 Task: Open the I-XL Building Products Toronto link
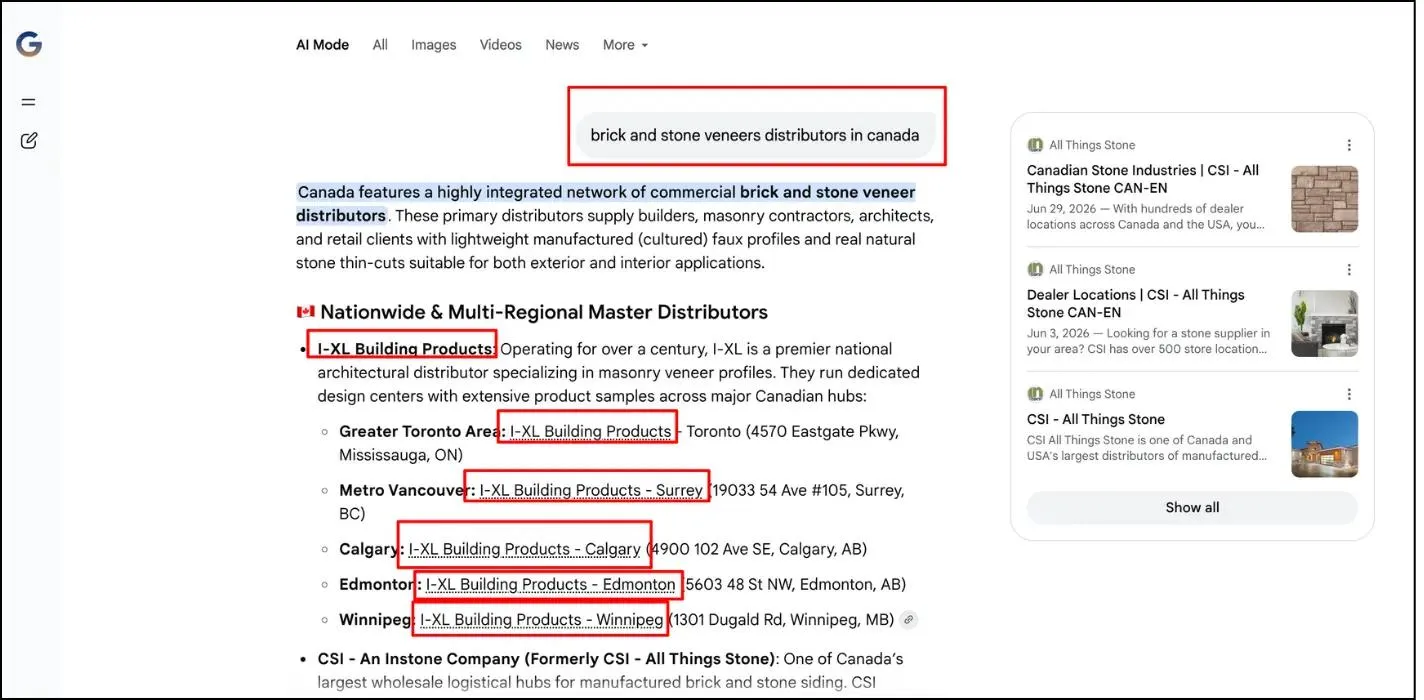[590, 432]
